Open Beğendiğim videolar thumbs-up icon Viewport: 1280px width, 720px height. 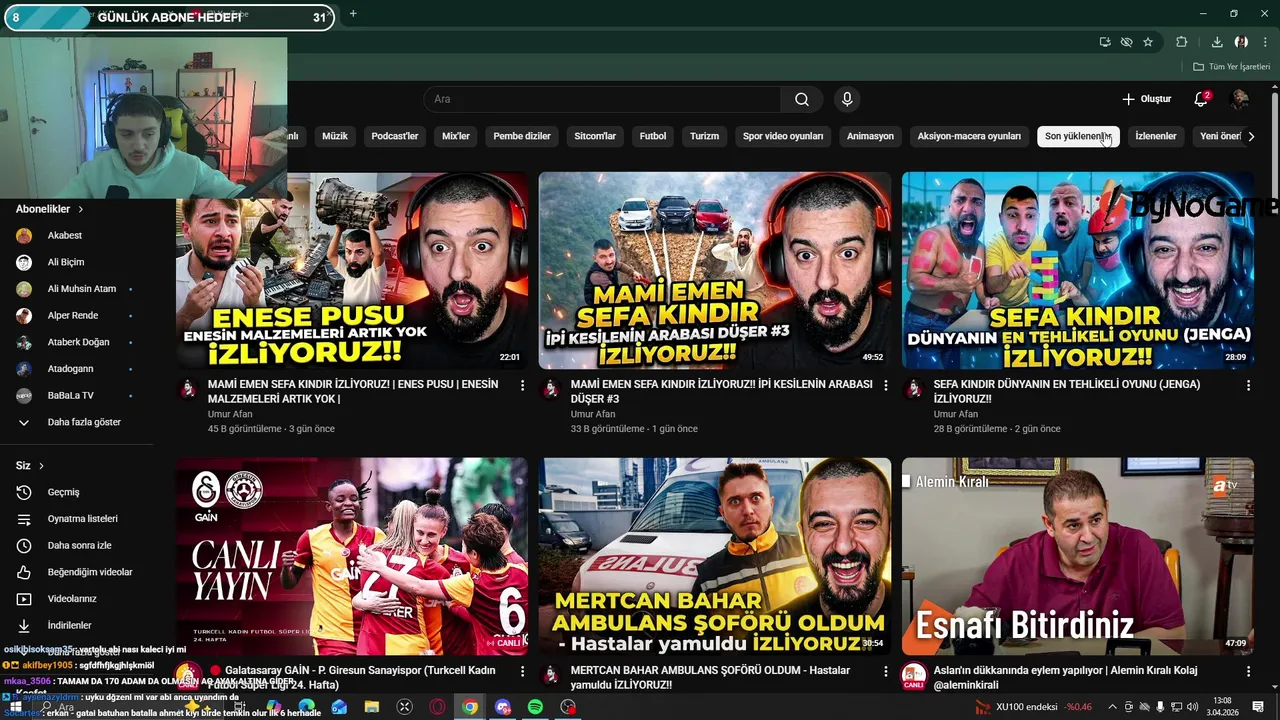point(24,572)
